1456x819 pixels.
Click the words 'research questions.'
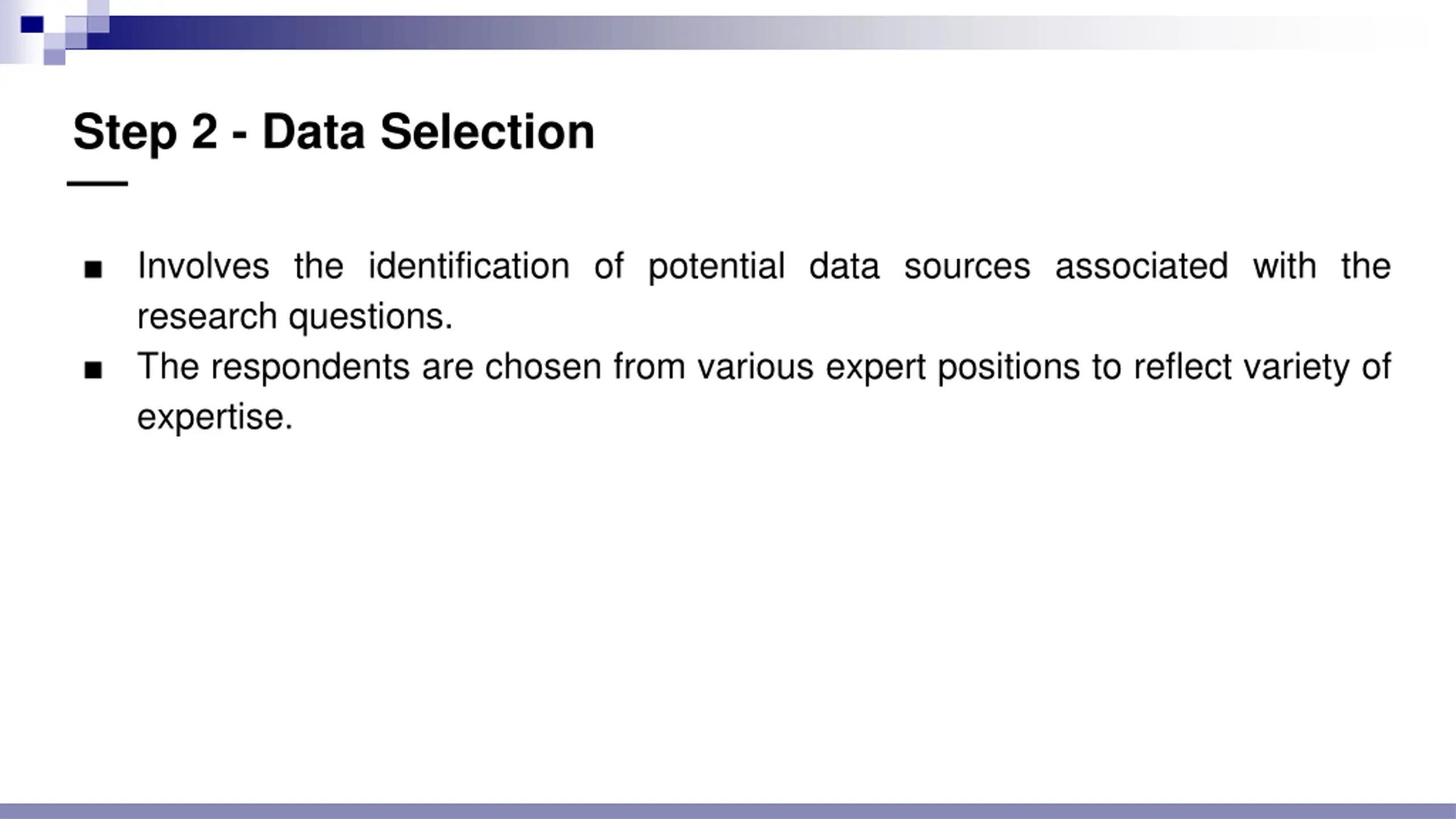pyautogui.click(x=295, y=317)
